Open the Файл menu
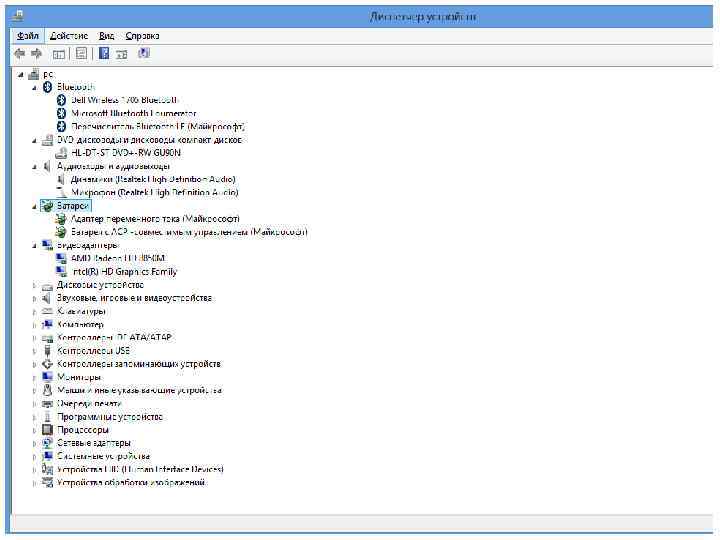The width and height of the screenshot is (720, 540). coord(28,36)
